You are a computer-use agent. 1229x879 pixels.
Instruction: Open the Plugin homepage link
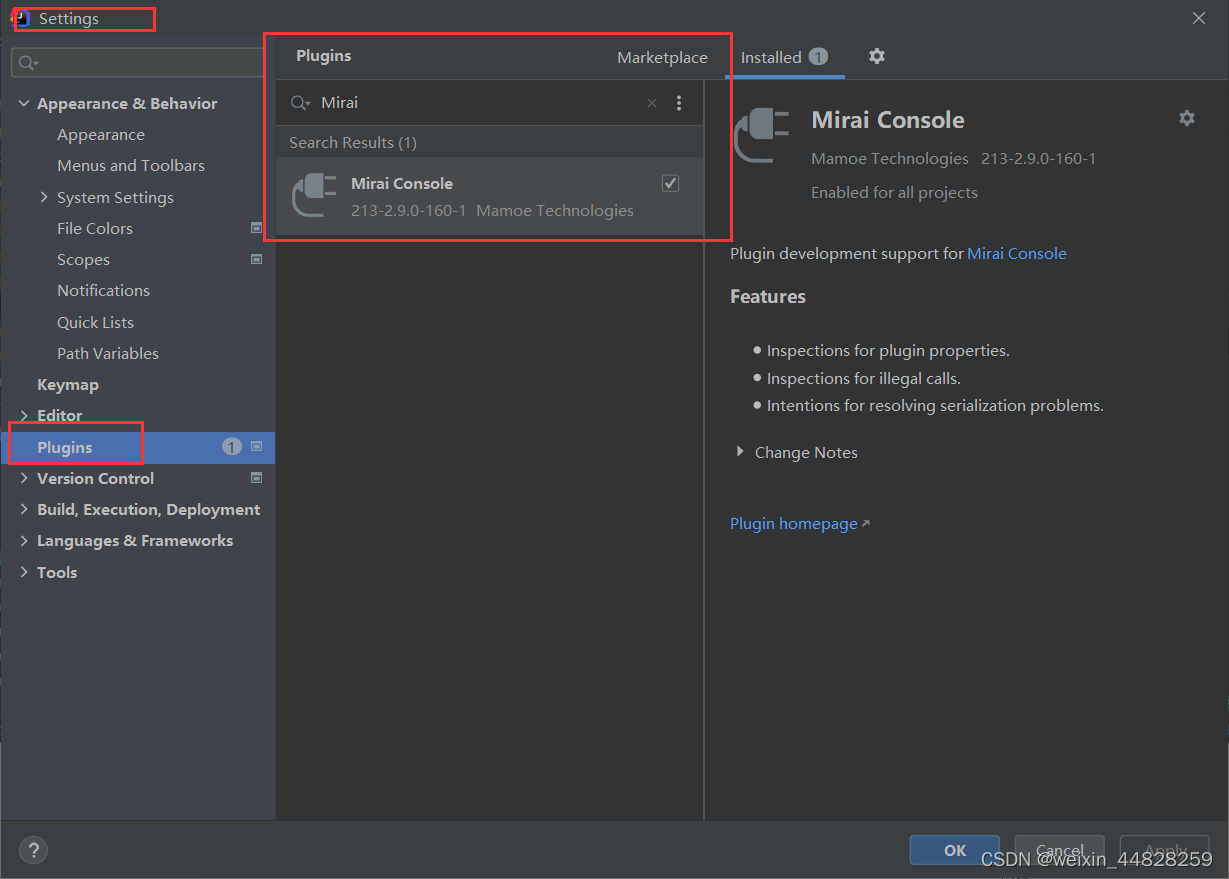tap(794, 523)
